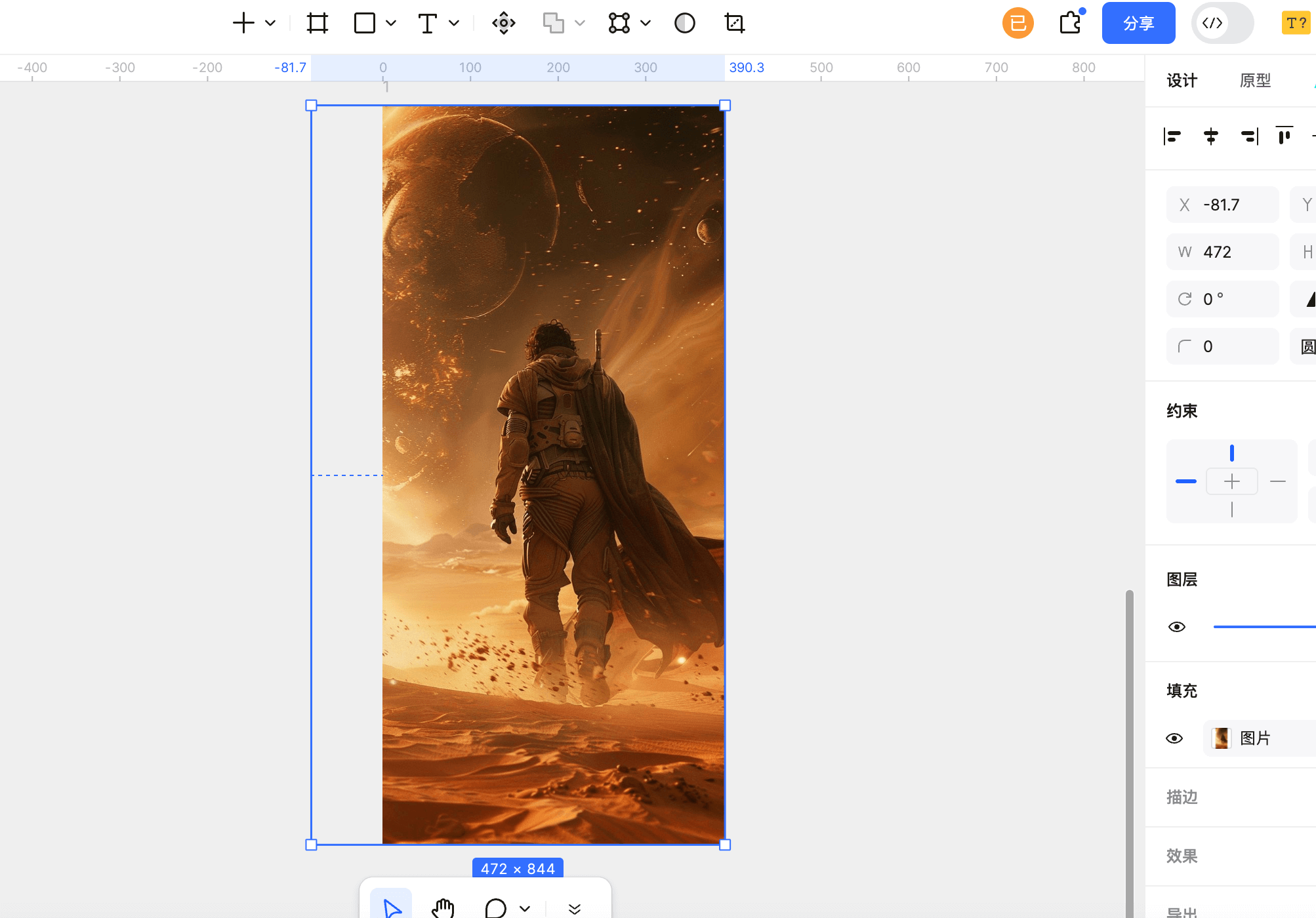Click the 图片 fill thumbnail swatch
Image resolution: width=1316 pixels, height=918 pixels.
point(1221,738)
